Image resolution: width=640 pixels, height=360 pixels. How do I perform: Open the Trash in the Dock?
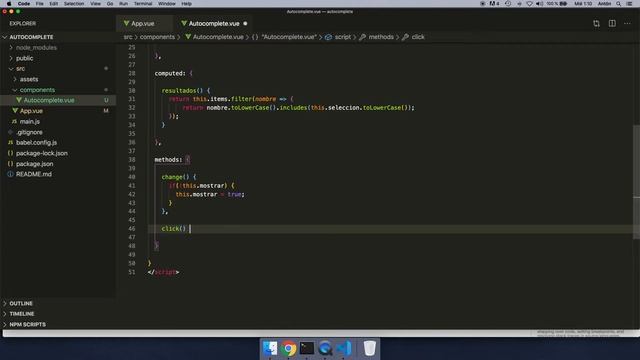(x=369, y=348)
